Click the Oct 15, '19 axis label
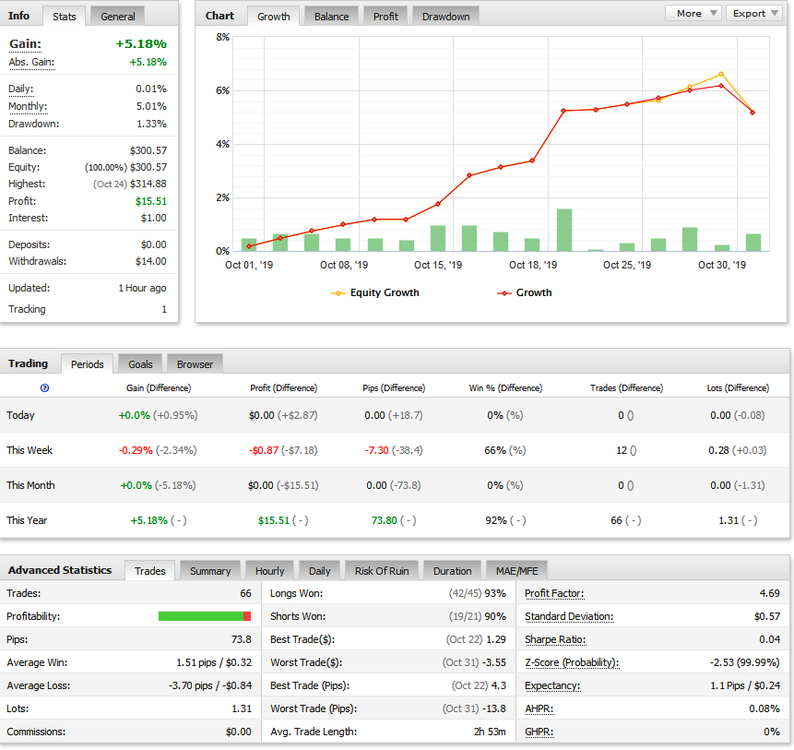This screenshot has height=750, width=794. tap(438, 265)
